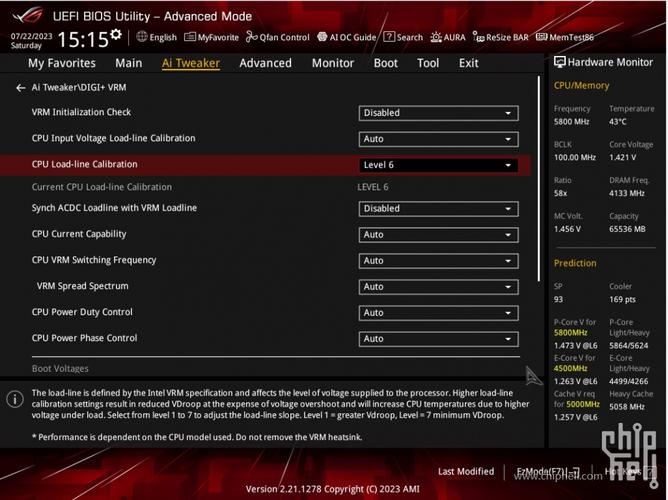The width and height of the screenshot is (668, 500).
Task: Go to the Monitor tab
Action: pyautogui.click(x=332, y=63)
